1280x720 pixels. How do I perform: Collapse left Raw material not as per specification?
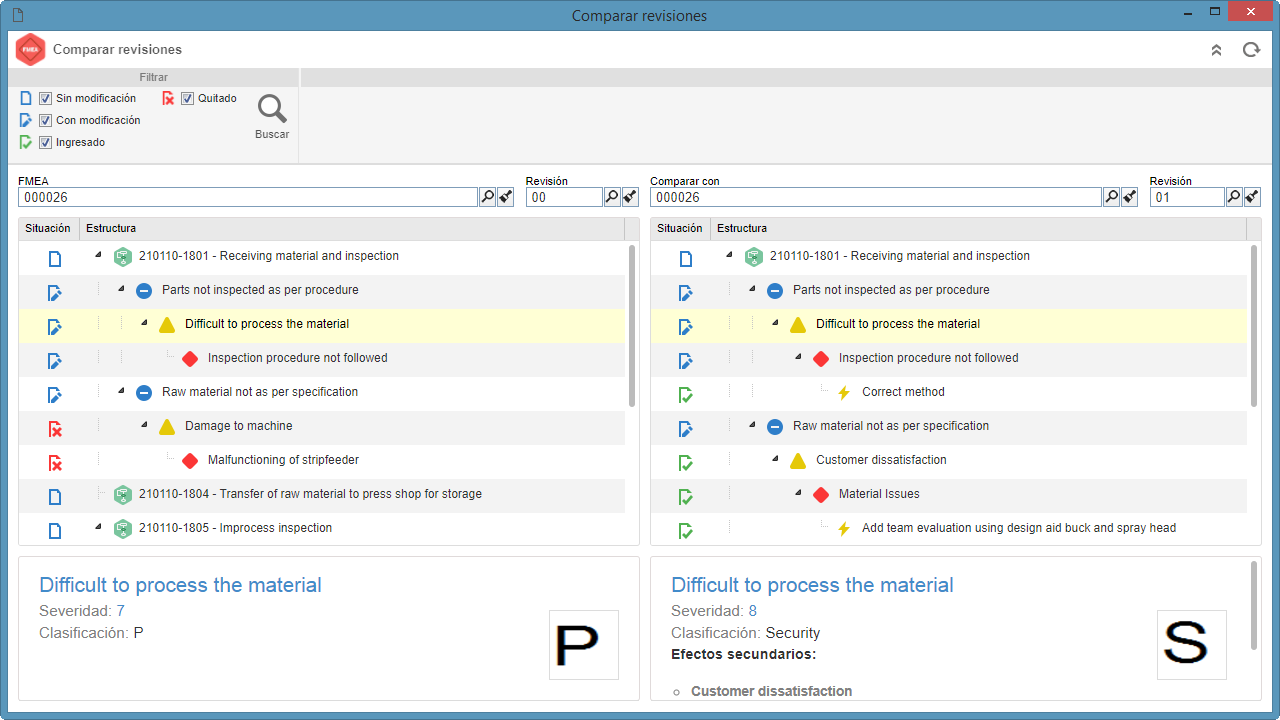pyautogui.click(x=121, y=392)
